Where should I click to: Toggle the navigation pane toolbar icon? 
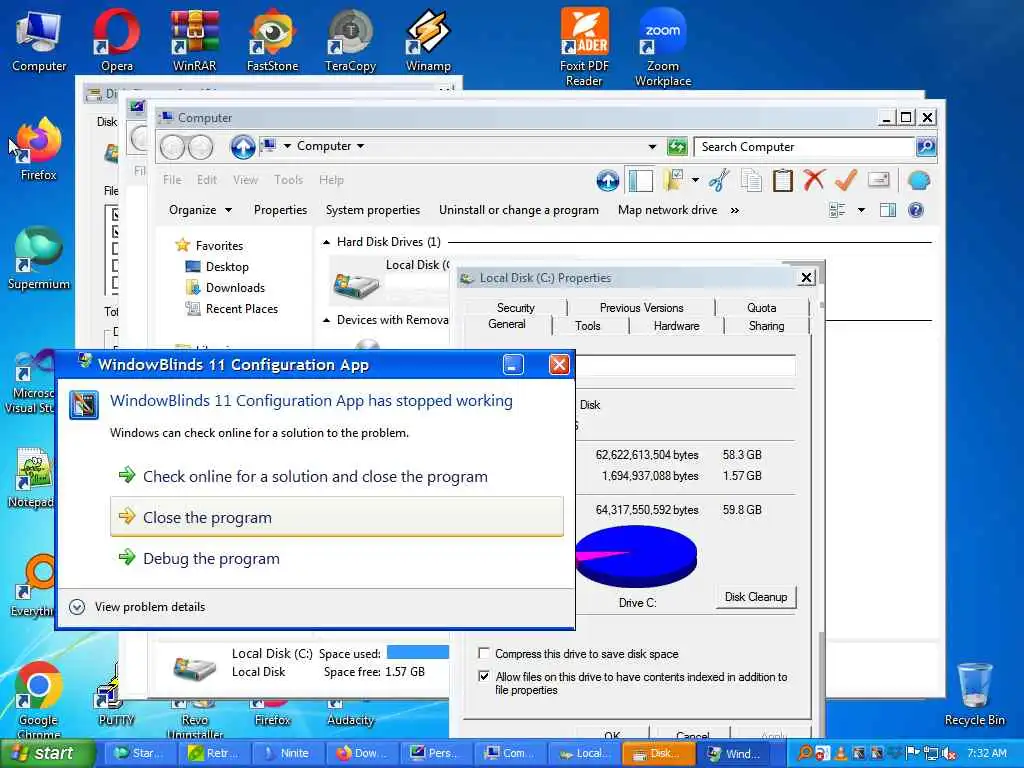tap(641, 180)
